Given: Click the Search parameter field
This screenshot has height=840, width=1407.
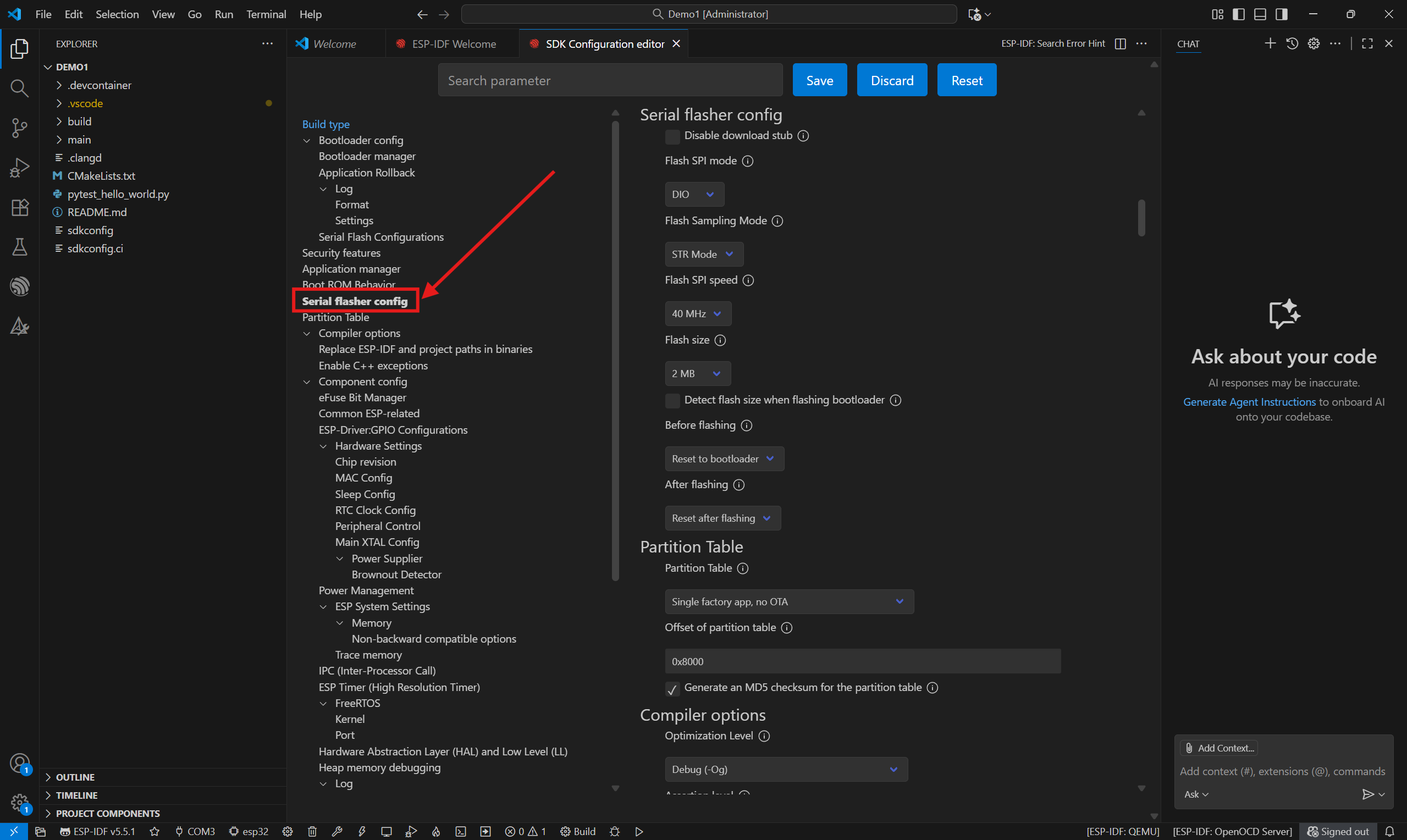Looking at the screenshot, I should click(x=610, y=80).
